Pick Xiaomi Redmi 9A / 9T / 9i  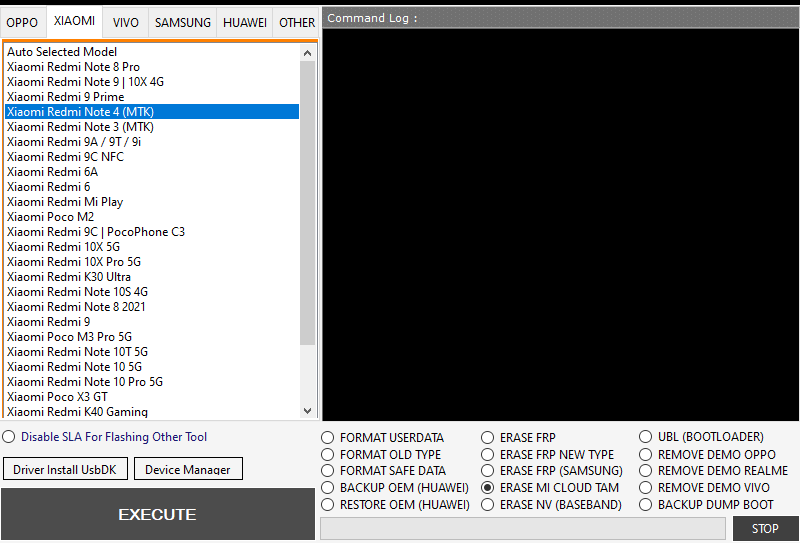click(x=152, y=141)
